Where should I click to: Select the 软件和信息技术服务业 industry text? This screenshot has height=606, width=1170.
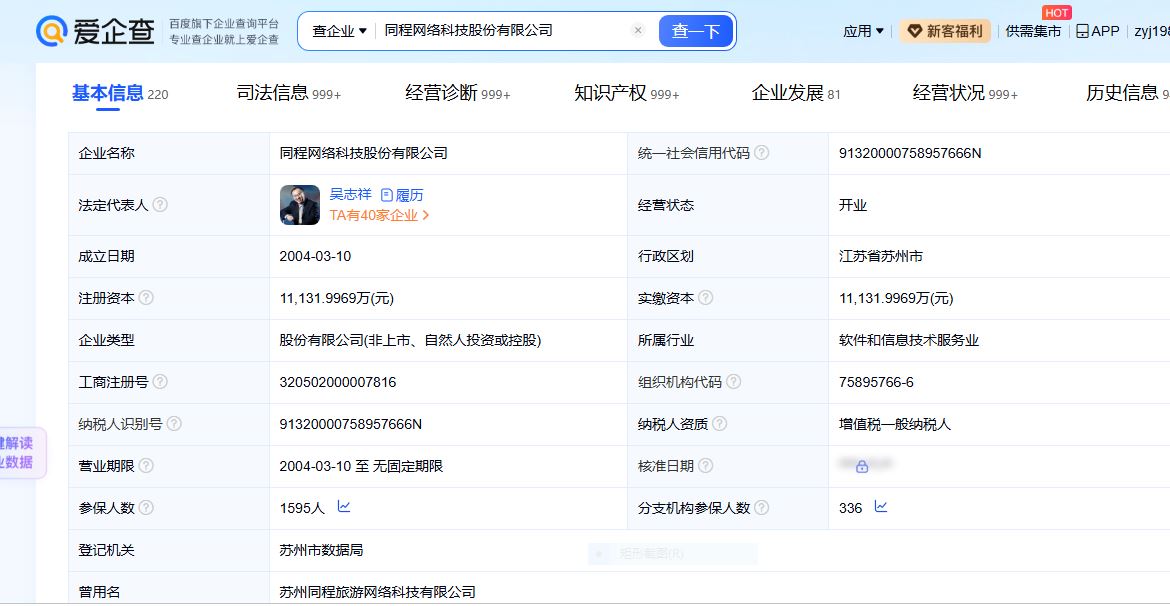[909, 340]
